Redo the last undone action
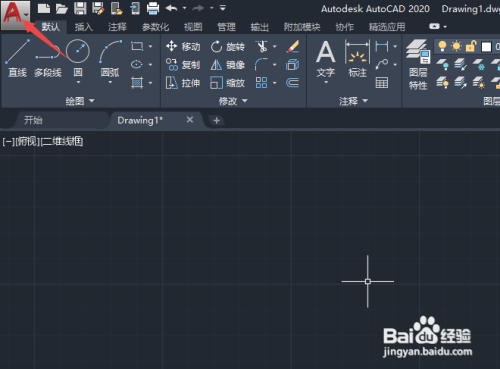 198,8
